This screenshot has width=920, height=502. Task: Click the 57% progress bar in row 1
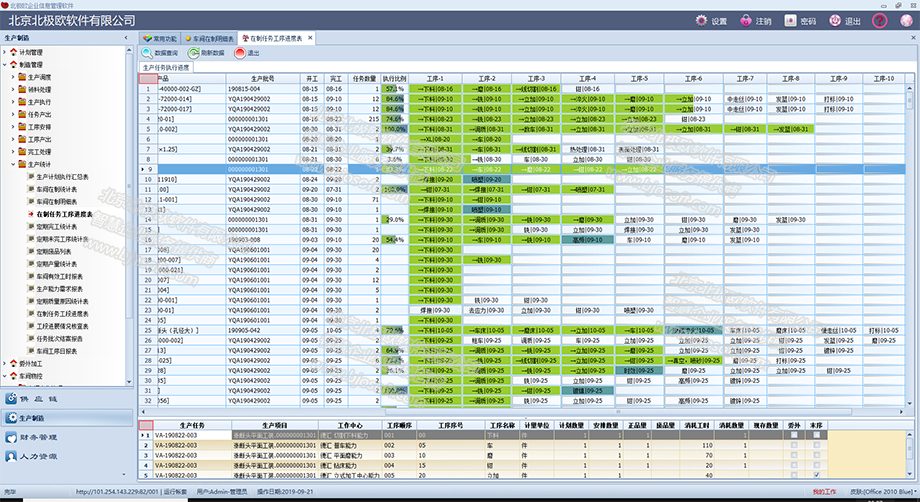click(395, 89)
